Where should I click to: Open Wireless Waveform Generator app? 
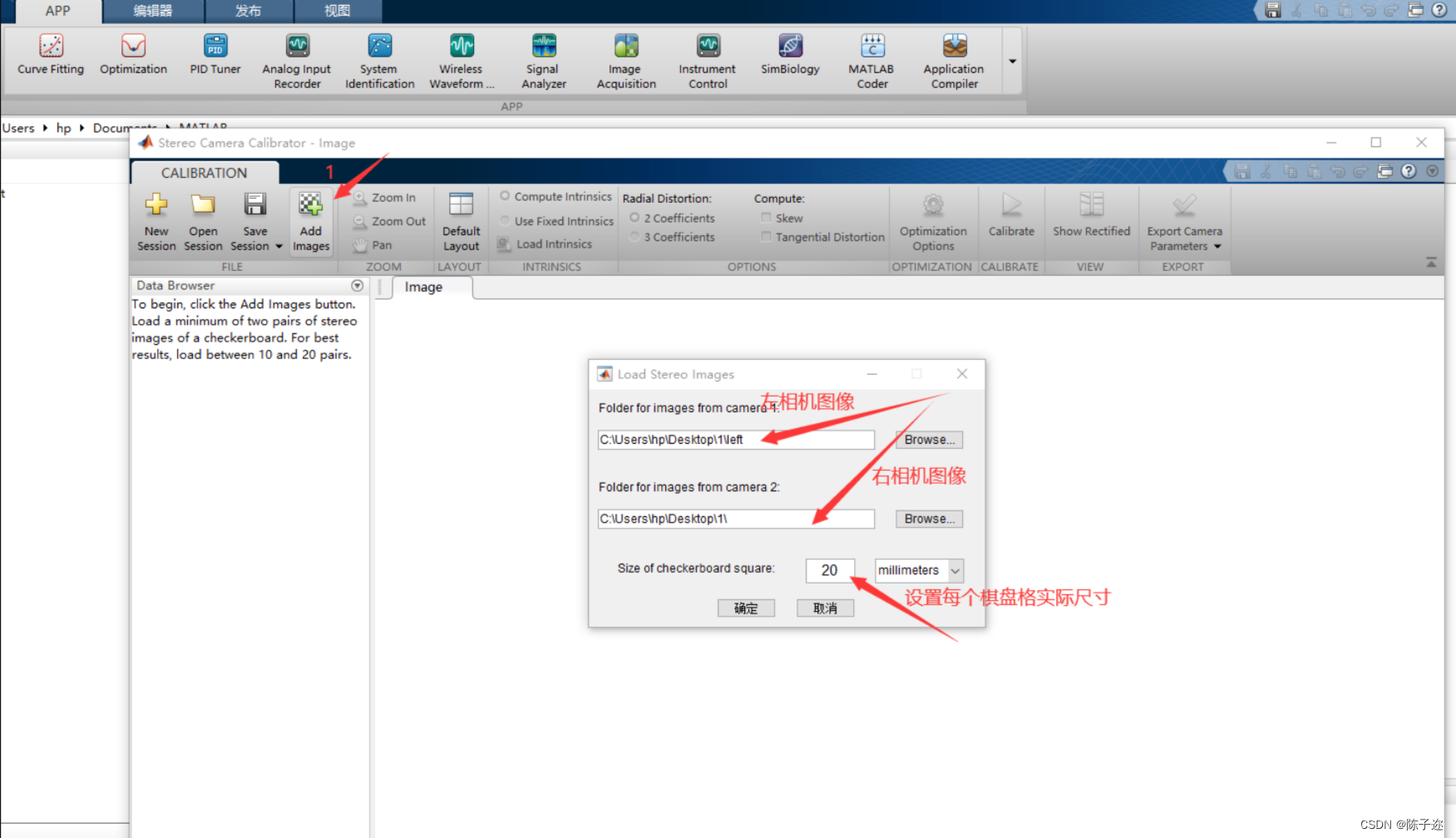point(461,62)
